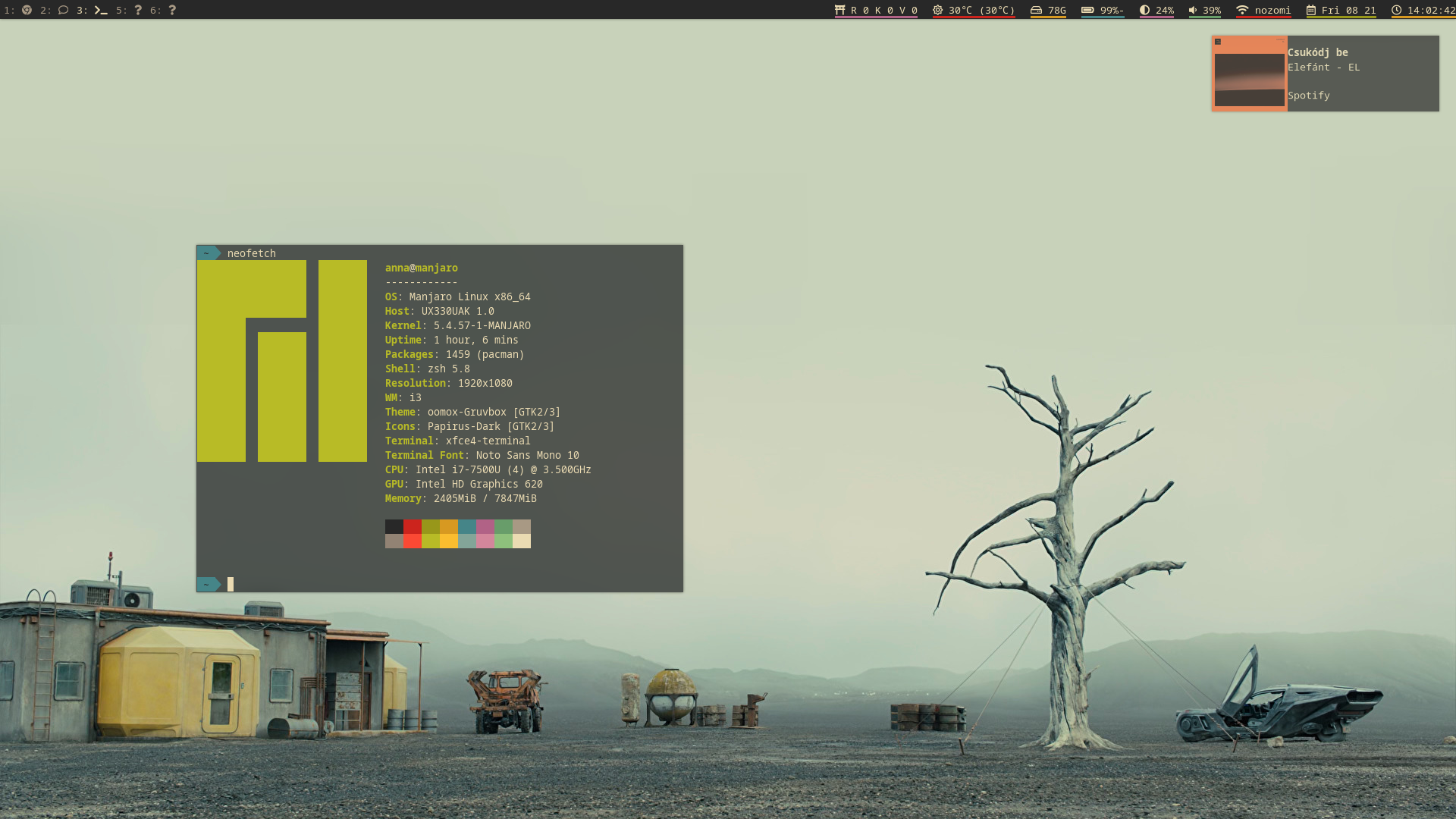Click the brightness 24% indicator
1456x819 pixels.
(x=1156, y=10)
